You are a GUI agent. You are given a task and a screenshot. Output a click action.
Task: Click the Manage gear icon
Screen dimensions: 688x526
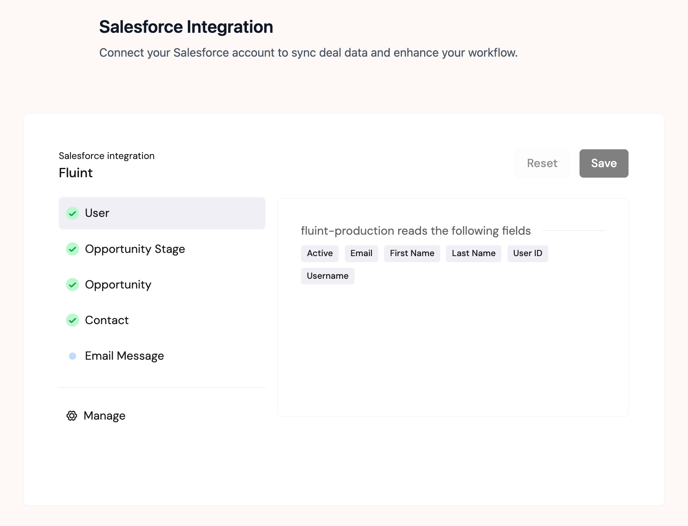click(72, 416)
